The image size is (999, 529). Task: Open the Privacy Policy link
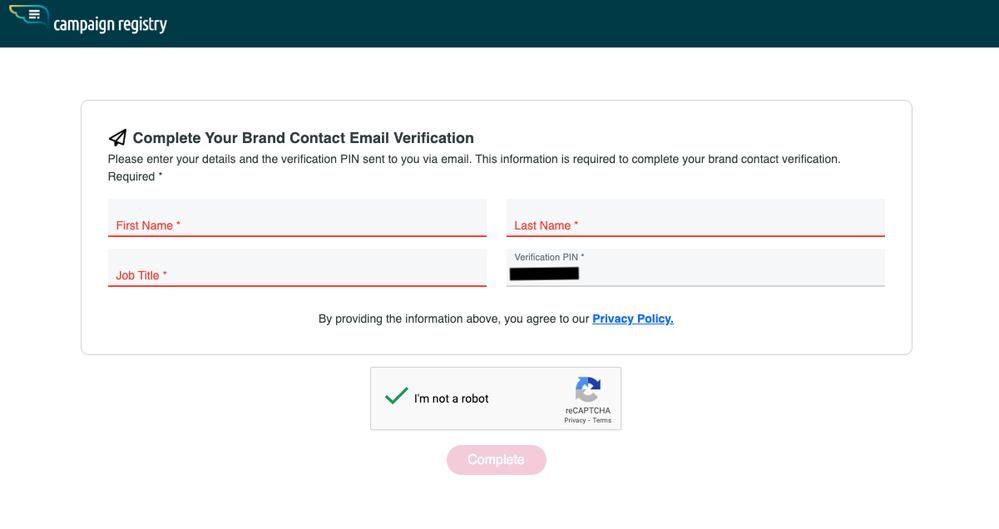click(x=633, y=319)
